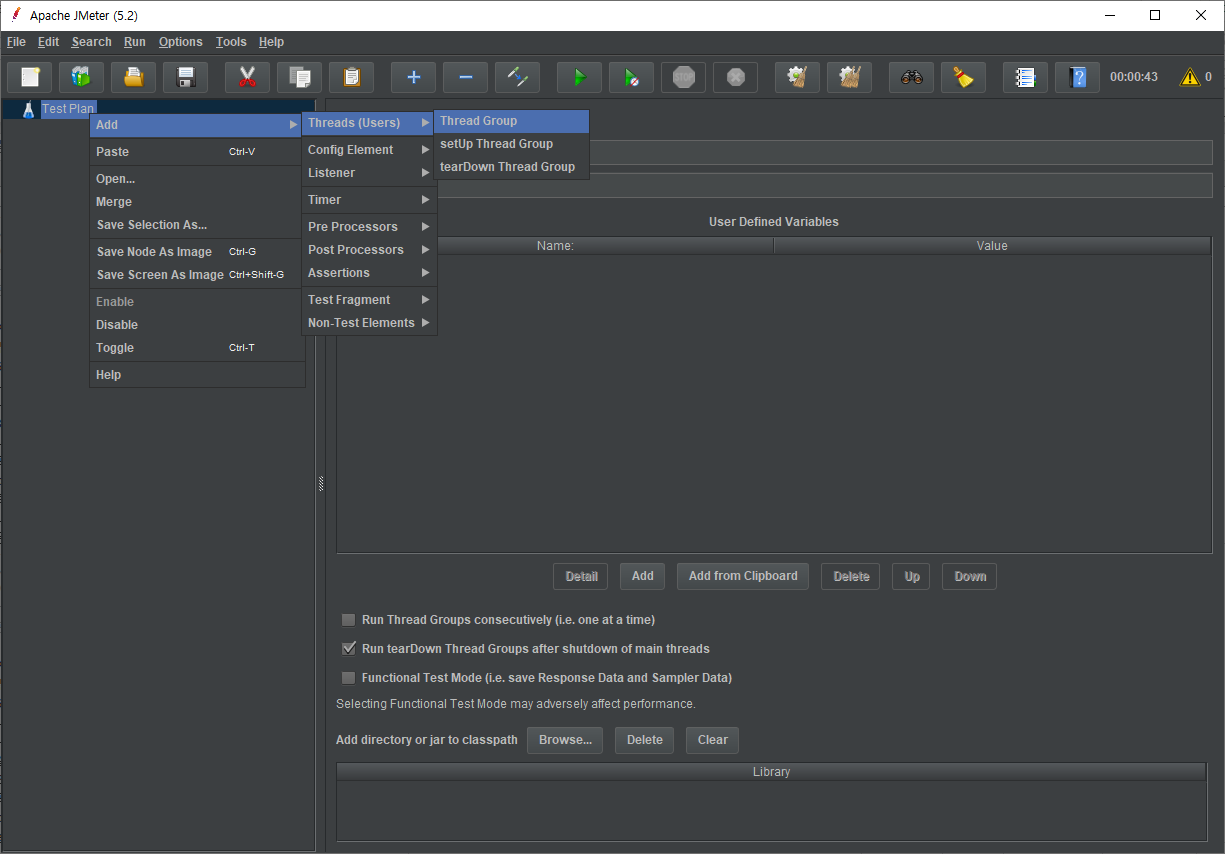1225x854 pixels.
Task: Expand Pre Processors submenu
Action: pos(369,227)
